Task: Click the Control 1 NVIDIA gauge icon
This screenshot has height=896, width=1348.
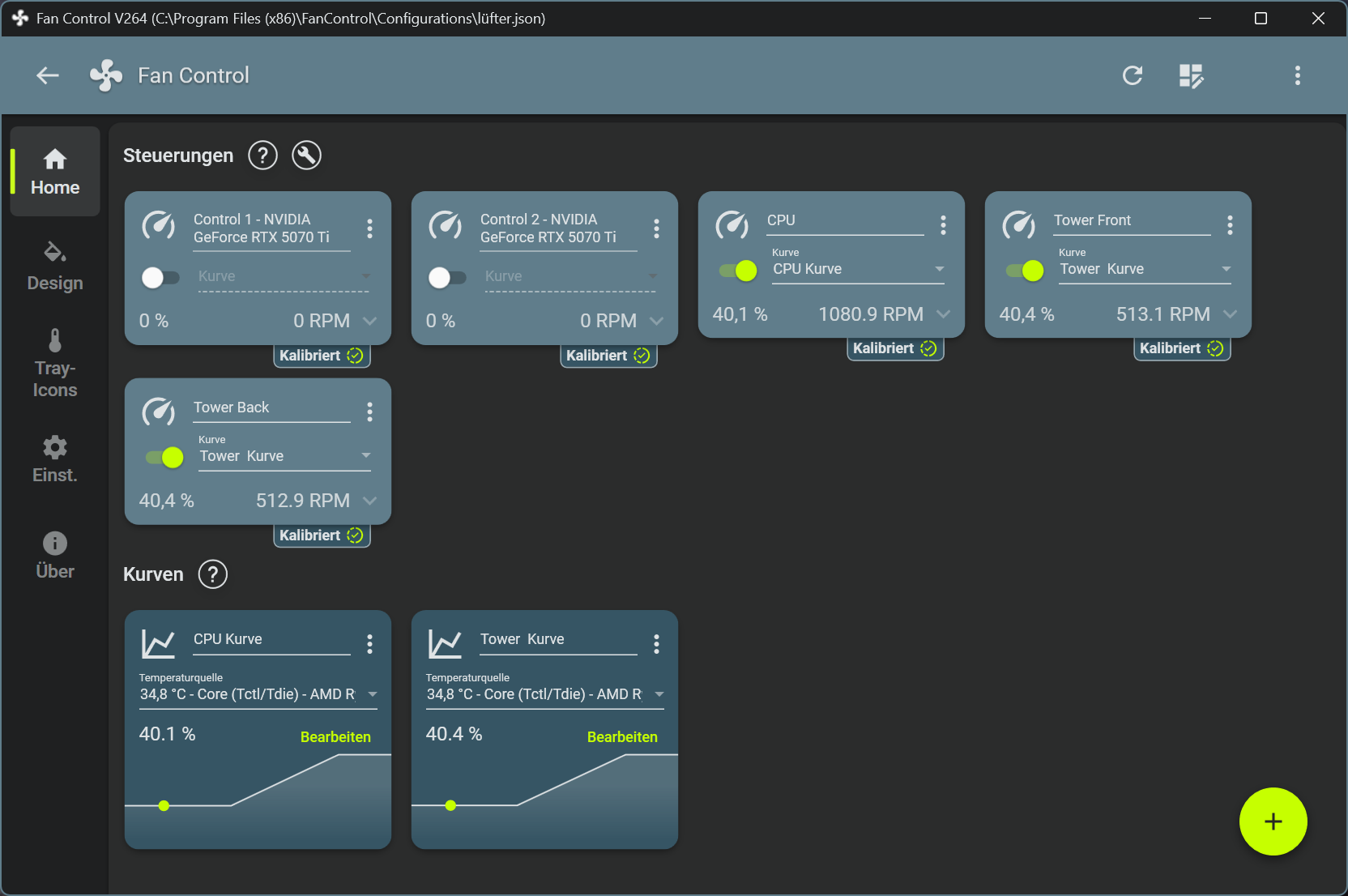Action: point(159,225)
